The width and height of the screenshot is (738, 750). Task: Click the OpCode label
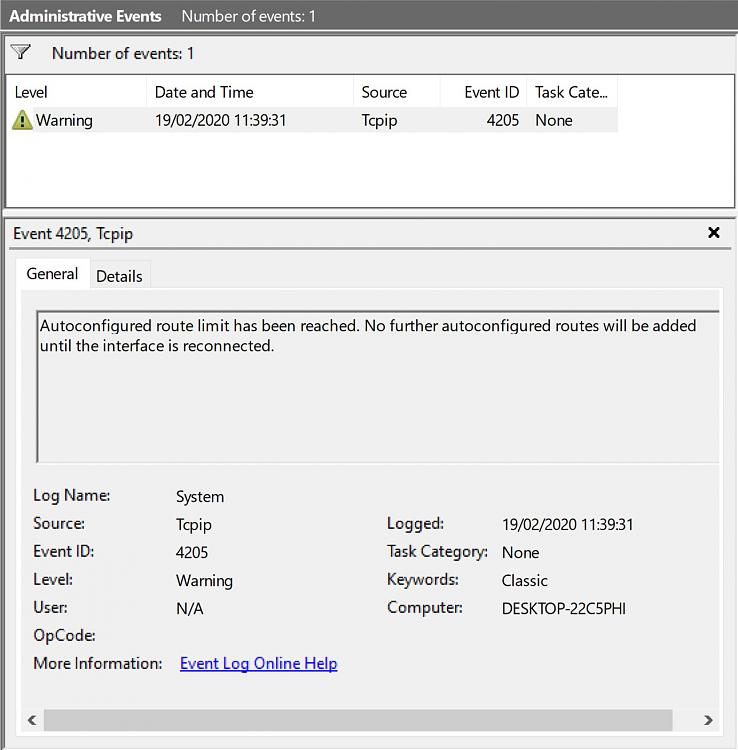pyautogui.click(x=64, y=636)
